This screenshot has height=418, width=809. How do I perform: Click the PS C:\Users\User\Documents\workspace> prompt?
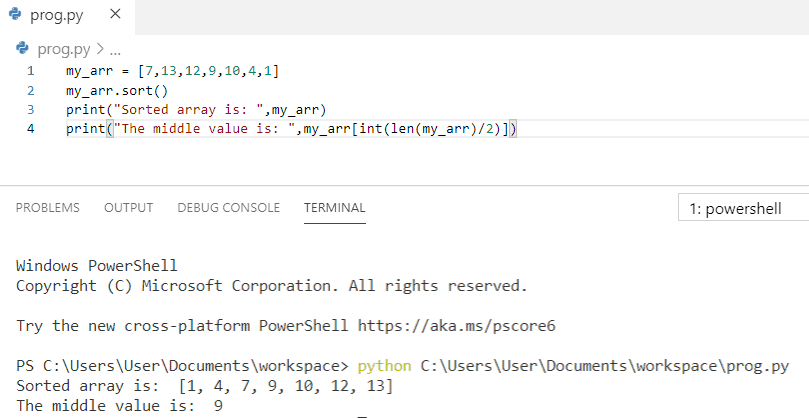(x=183, y=366)
